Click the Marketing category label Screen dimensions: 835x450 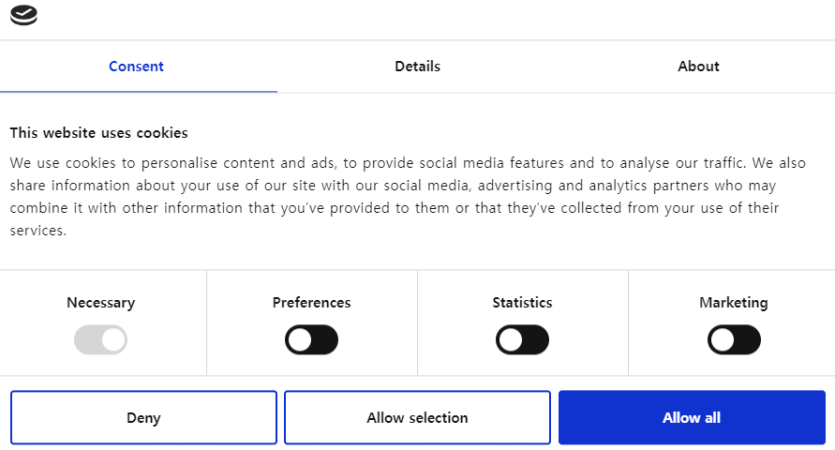coord(734,302)
